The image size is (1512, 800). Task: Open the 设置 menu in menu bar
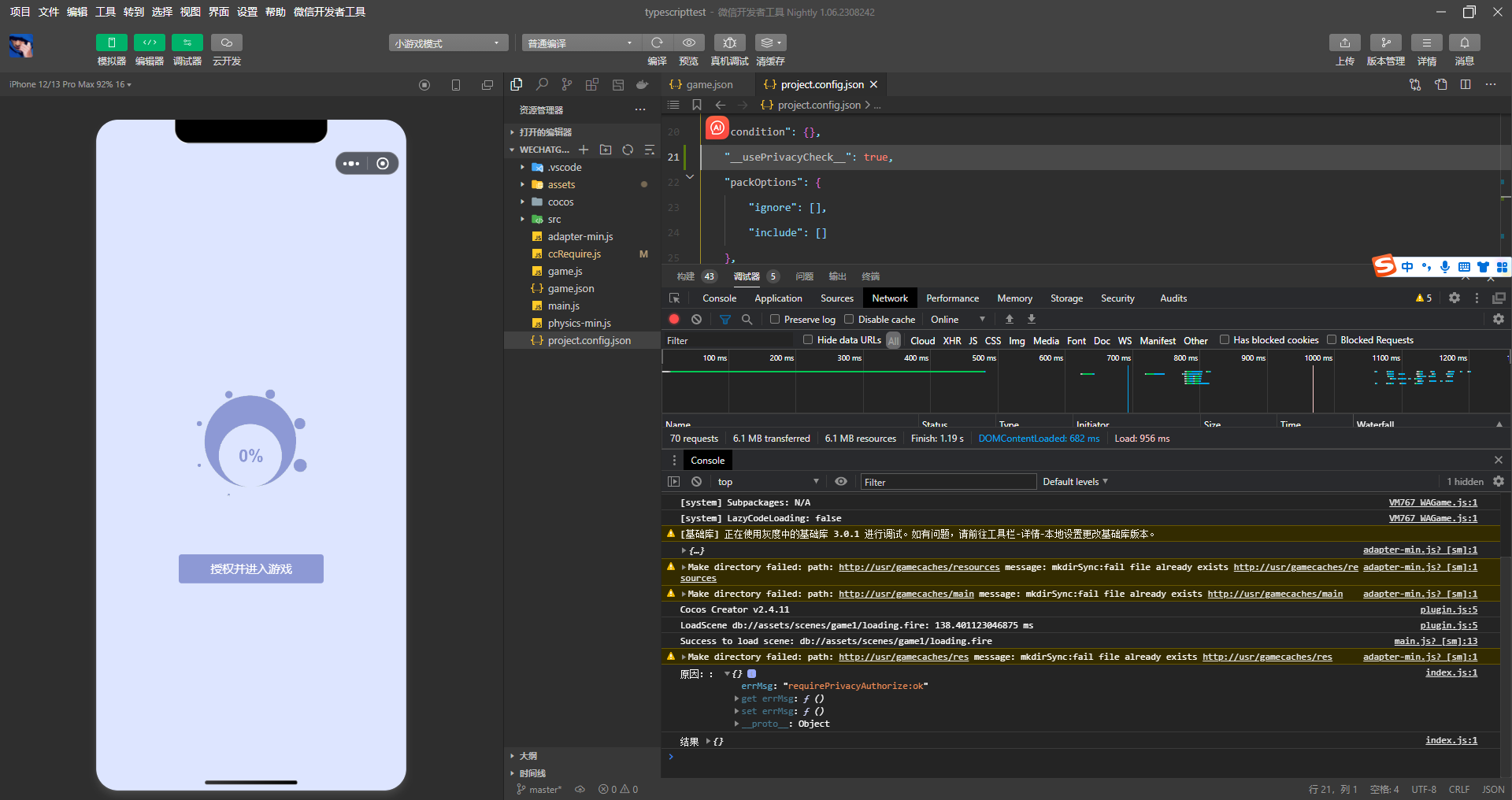pos(247,12)
